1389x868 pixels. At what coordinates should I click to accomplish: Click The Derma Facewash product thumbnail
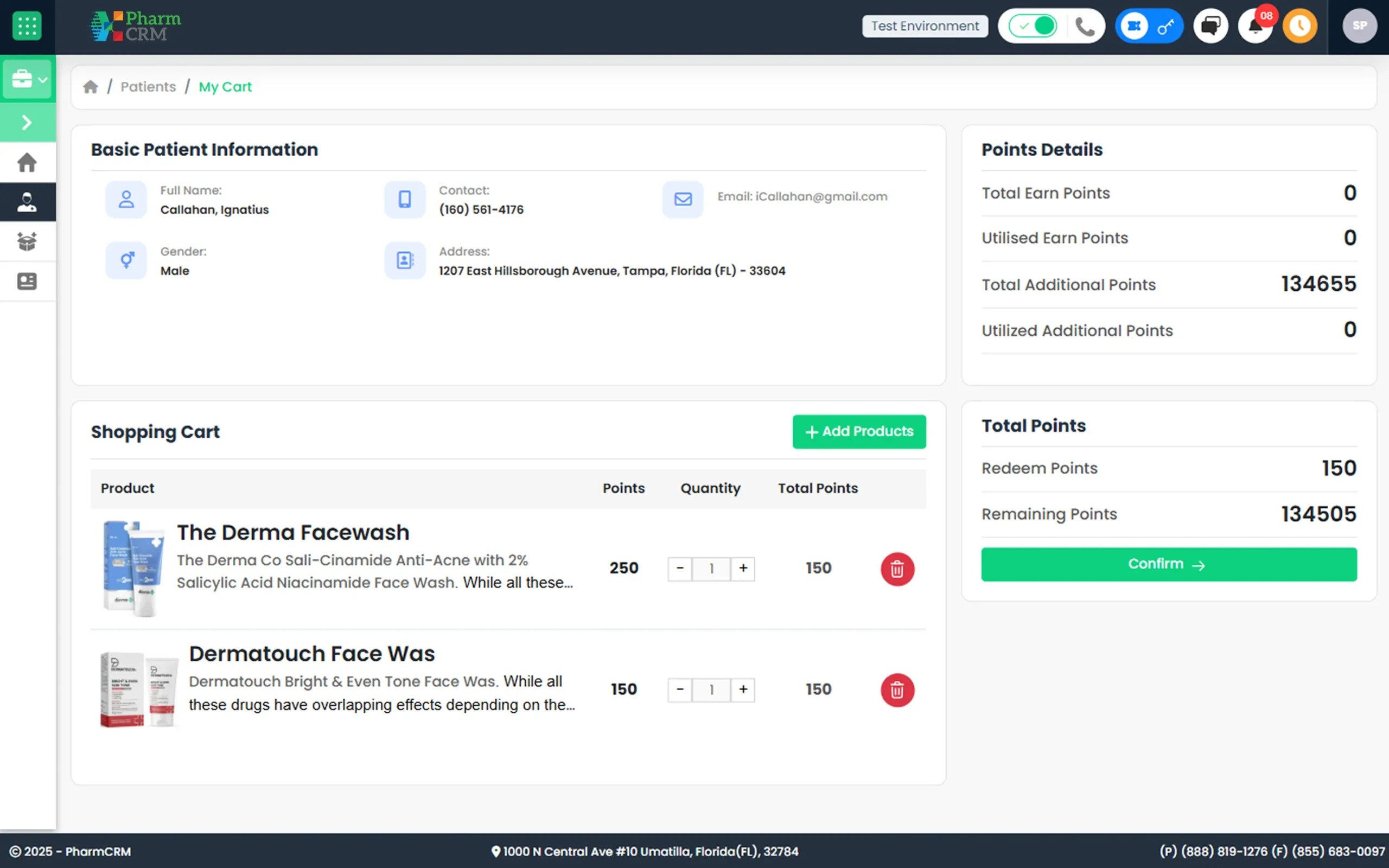point(132,569)
